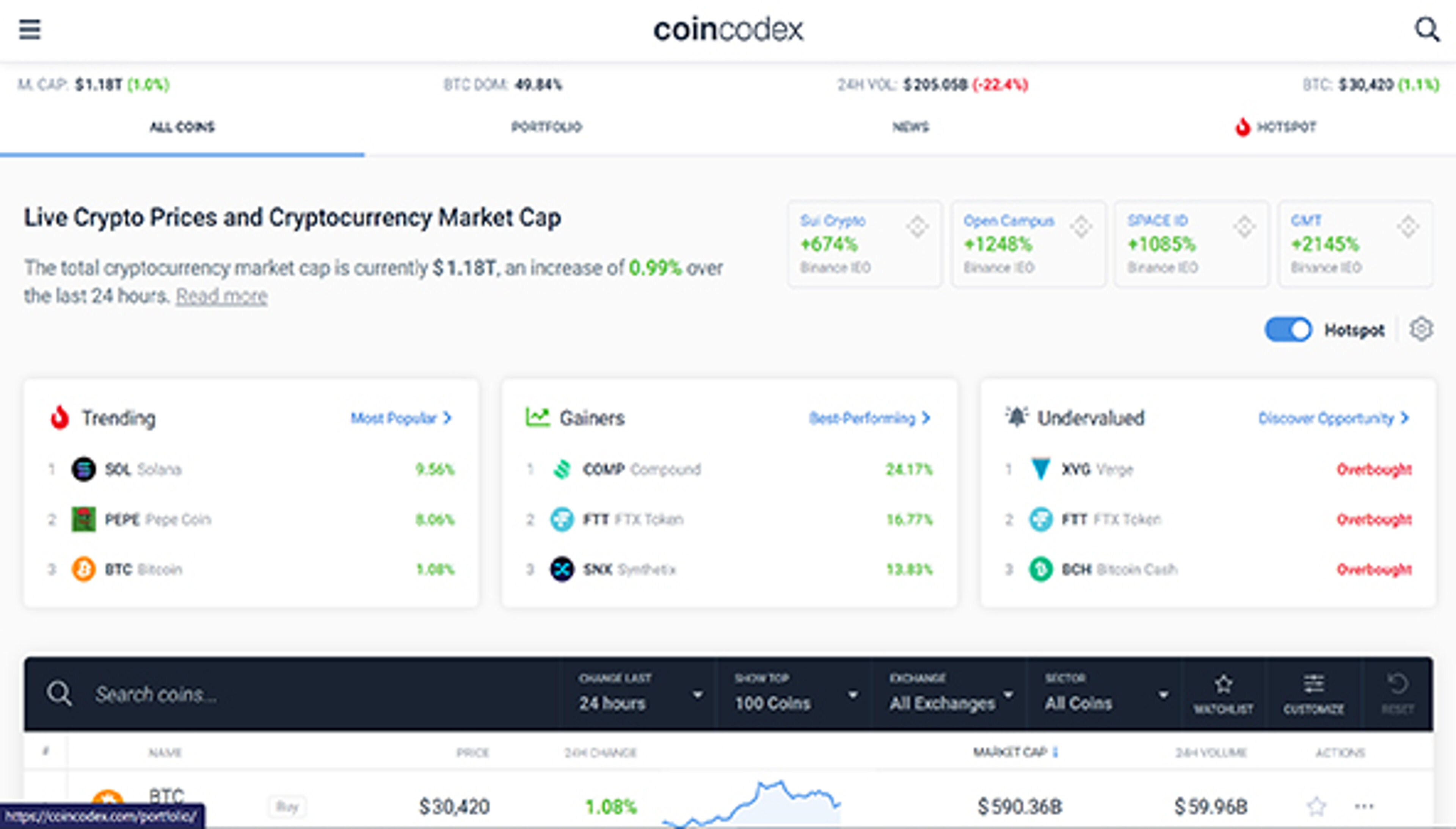Image resolution: width=1456 pixels, height=829 pixels.
Task: Open the hamburger menu
Action: (x=30, y=30)
